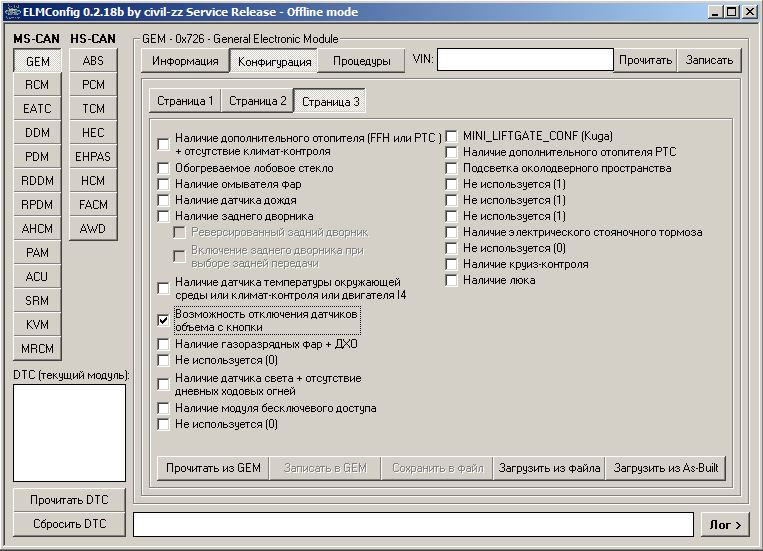Go to Страница 1 tab
This screenshot has width=763, height=551.
[x=185, y=101]
